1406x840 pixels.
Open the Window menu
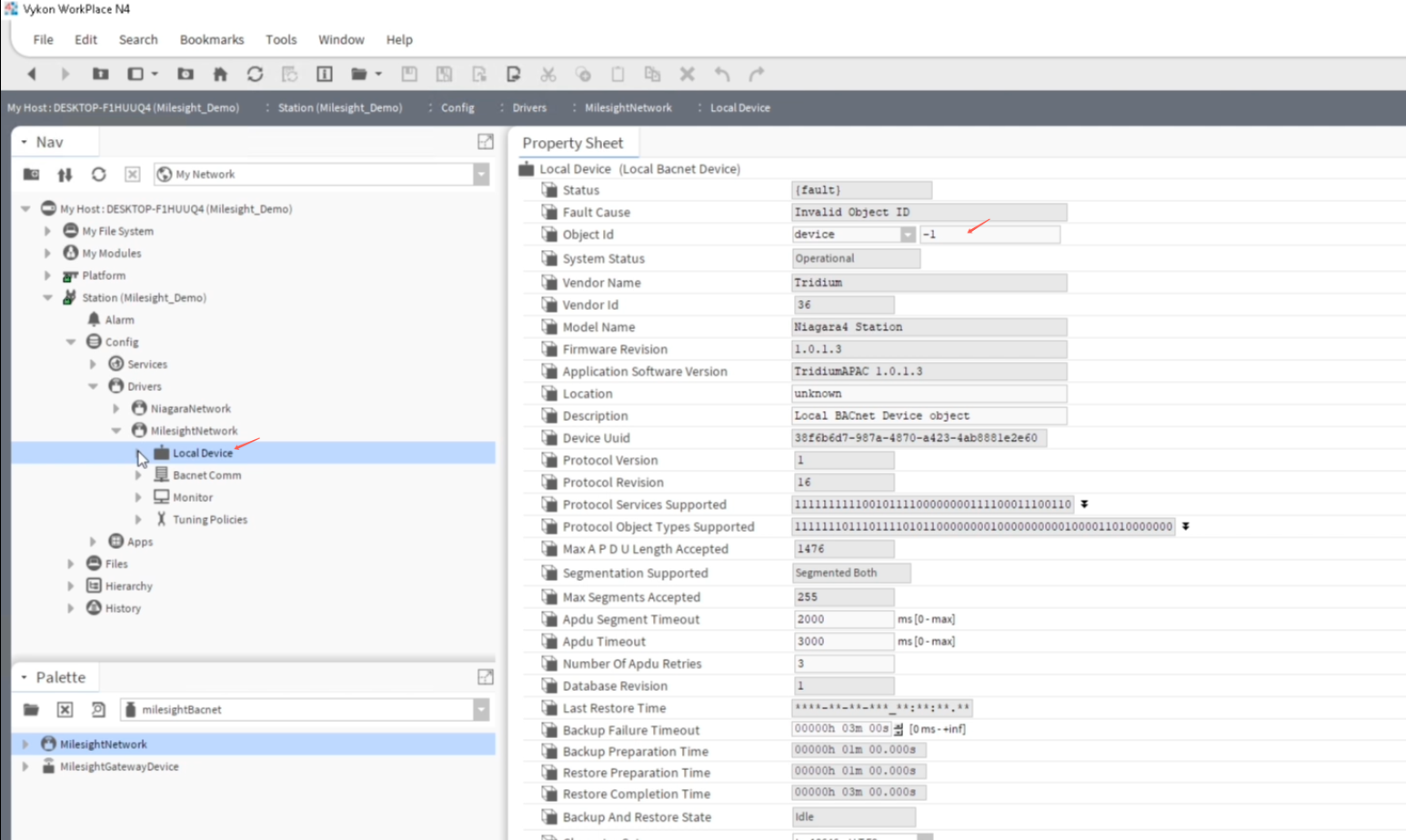tap(341, 40)
